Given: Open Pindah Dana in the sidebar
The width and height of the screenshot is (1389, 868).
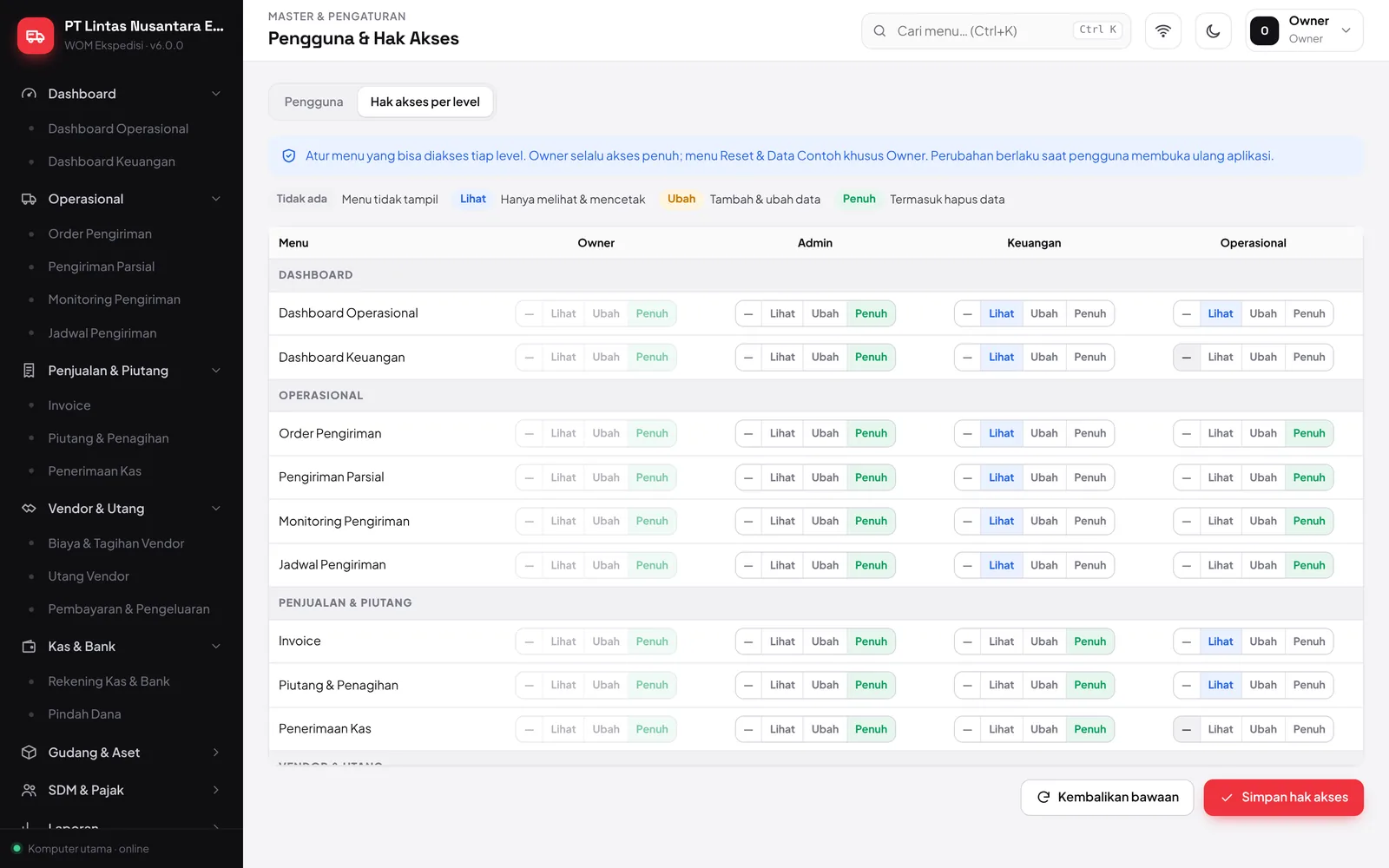Looking at the screenshot, I should tap(84, 714).
